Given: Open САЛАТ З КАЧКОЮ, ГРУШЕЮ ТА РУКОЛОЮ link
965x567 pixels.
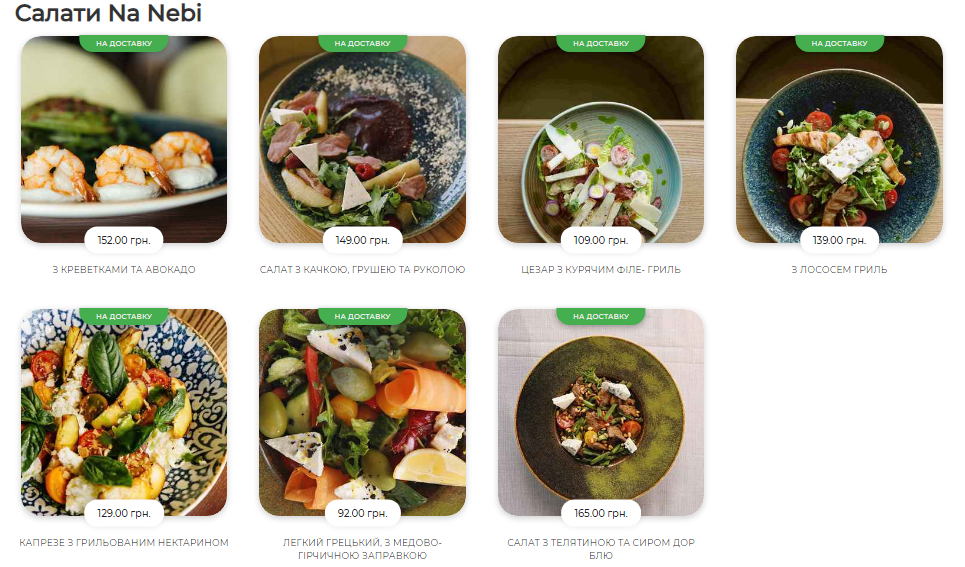Looking at the screenshot, I should (362, 270).
